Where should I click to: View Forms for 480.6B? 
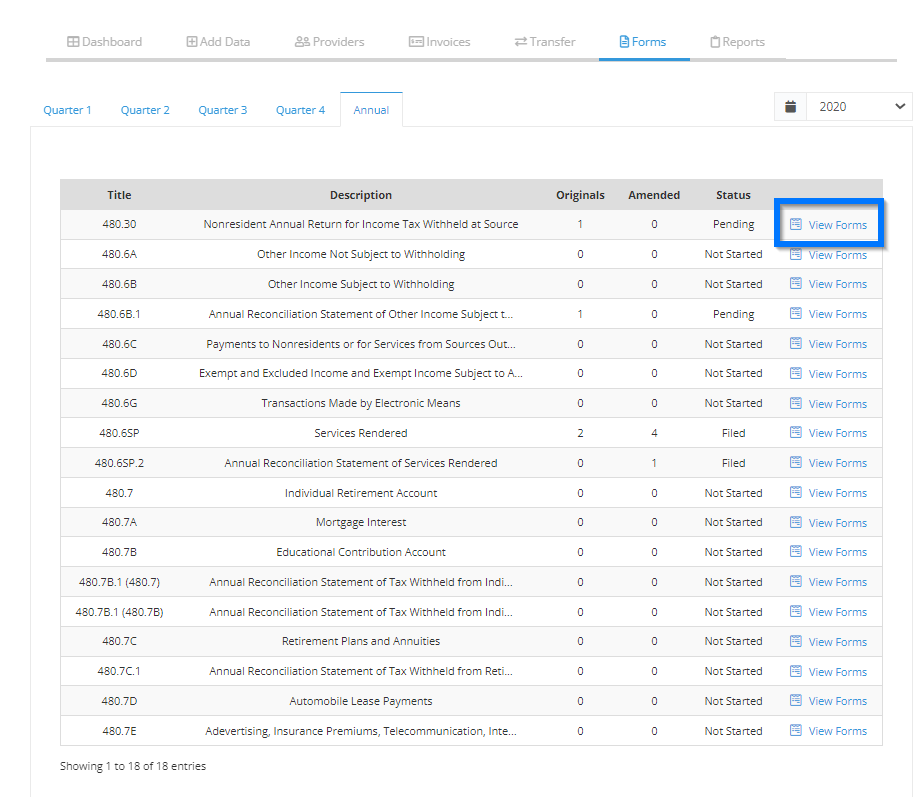pos(828,284)
